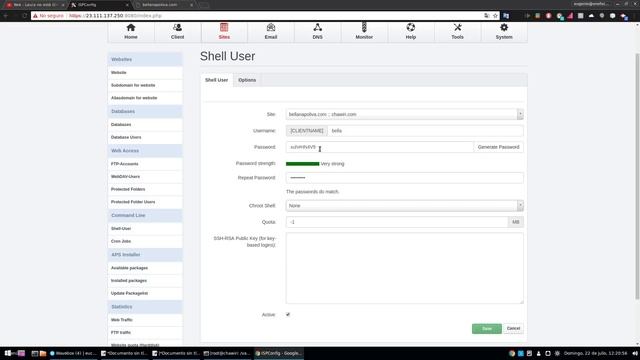The width and height of the screenshot is (640, 360).
Task: Click the Quota input field
Action: click(x=397, y=222)
